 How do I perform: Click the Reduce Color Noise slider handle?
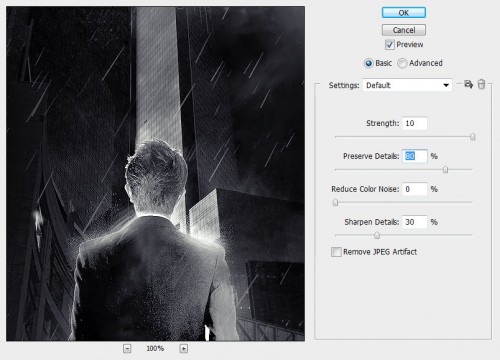pyautogui.click(x=336, y=202)
